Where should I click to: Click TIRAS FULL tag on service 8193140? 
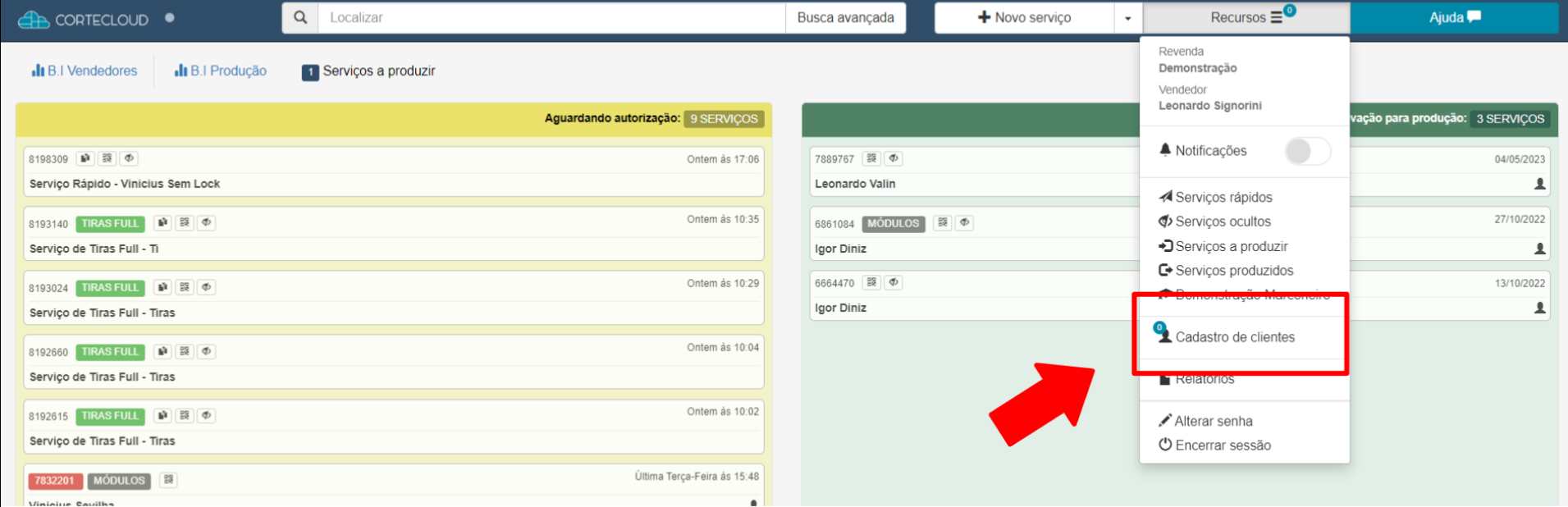point(111,223)
